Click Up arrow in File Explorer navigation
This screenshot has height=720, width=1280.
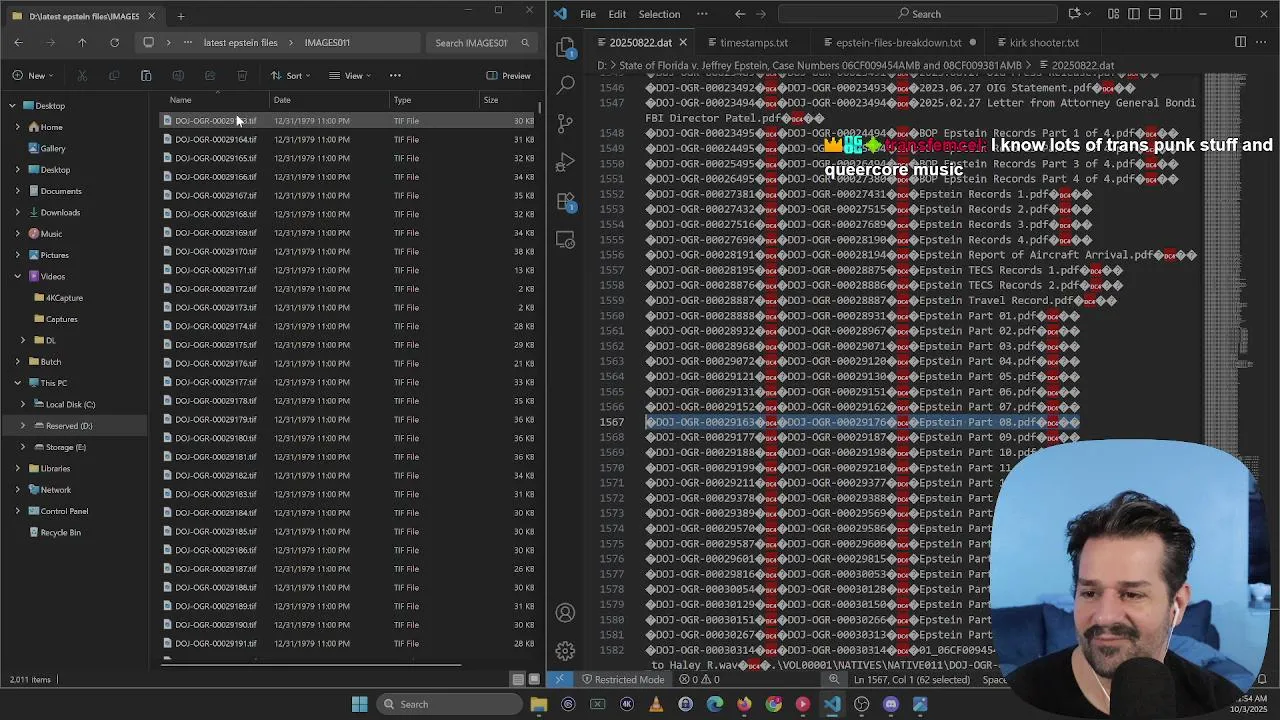pos(82,43)
